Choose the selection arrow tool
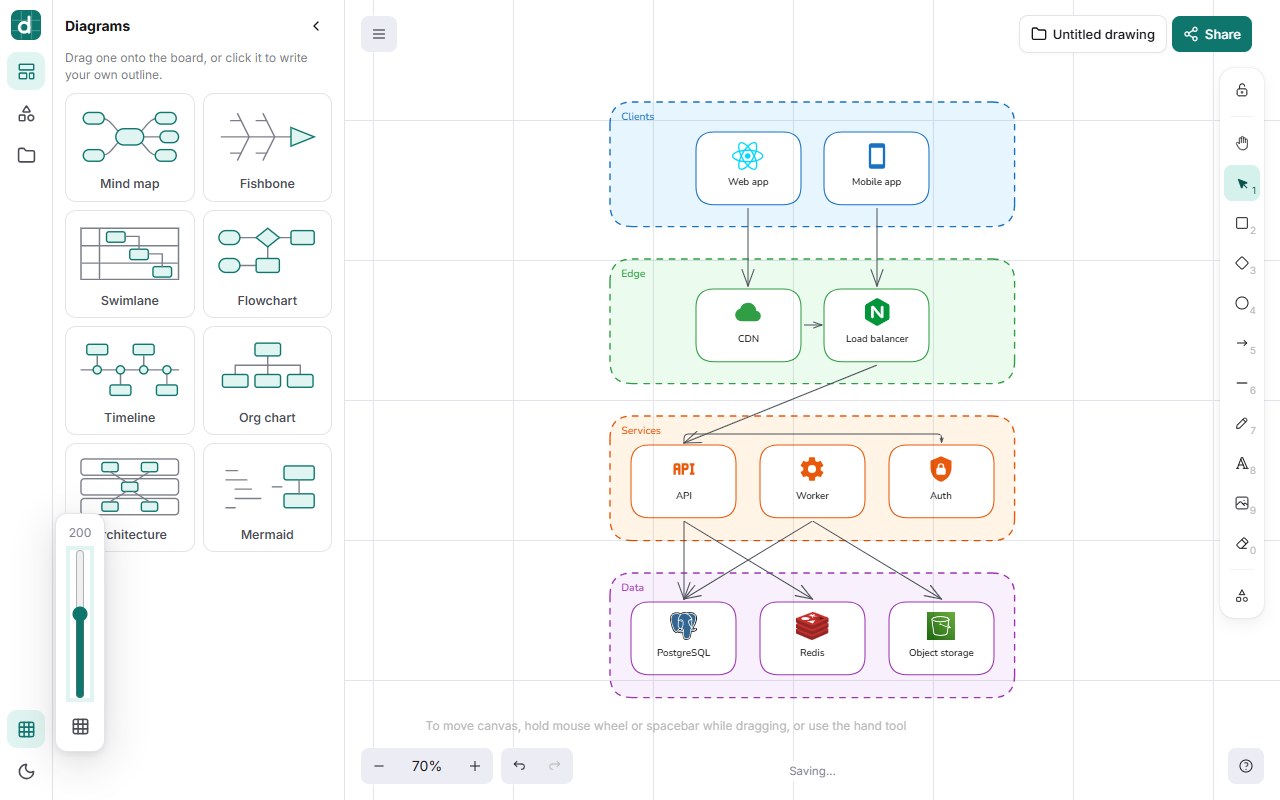Screen dimensions: 1280x800 point(1242,183)
